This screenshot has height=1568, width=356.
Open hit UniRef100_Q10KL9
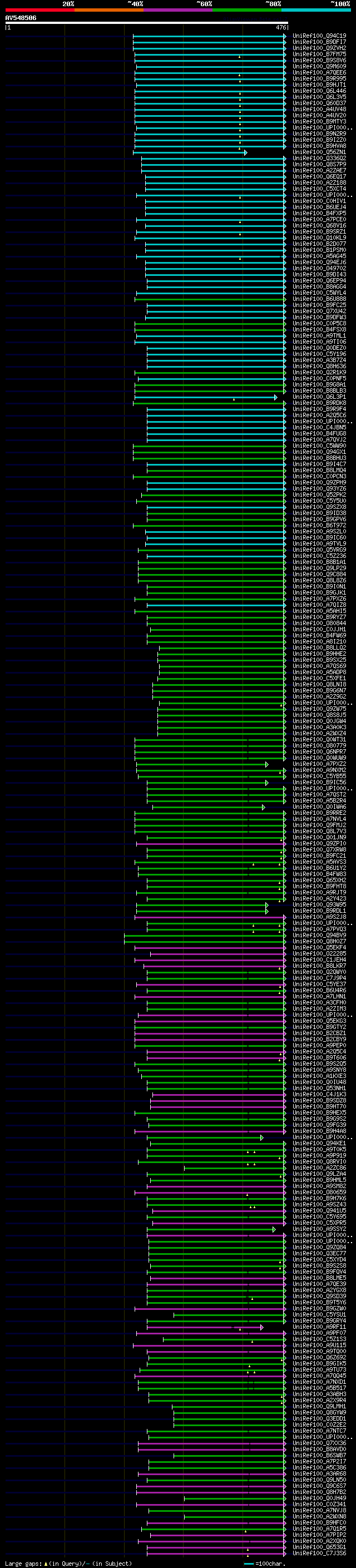point(319,238)
